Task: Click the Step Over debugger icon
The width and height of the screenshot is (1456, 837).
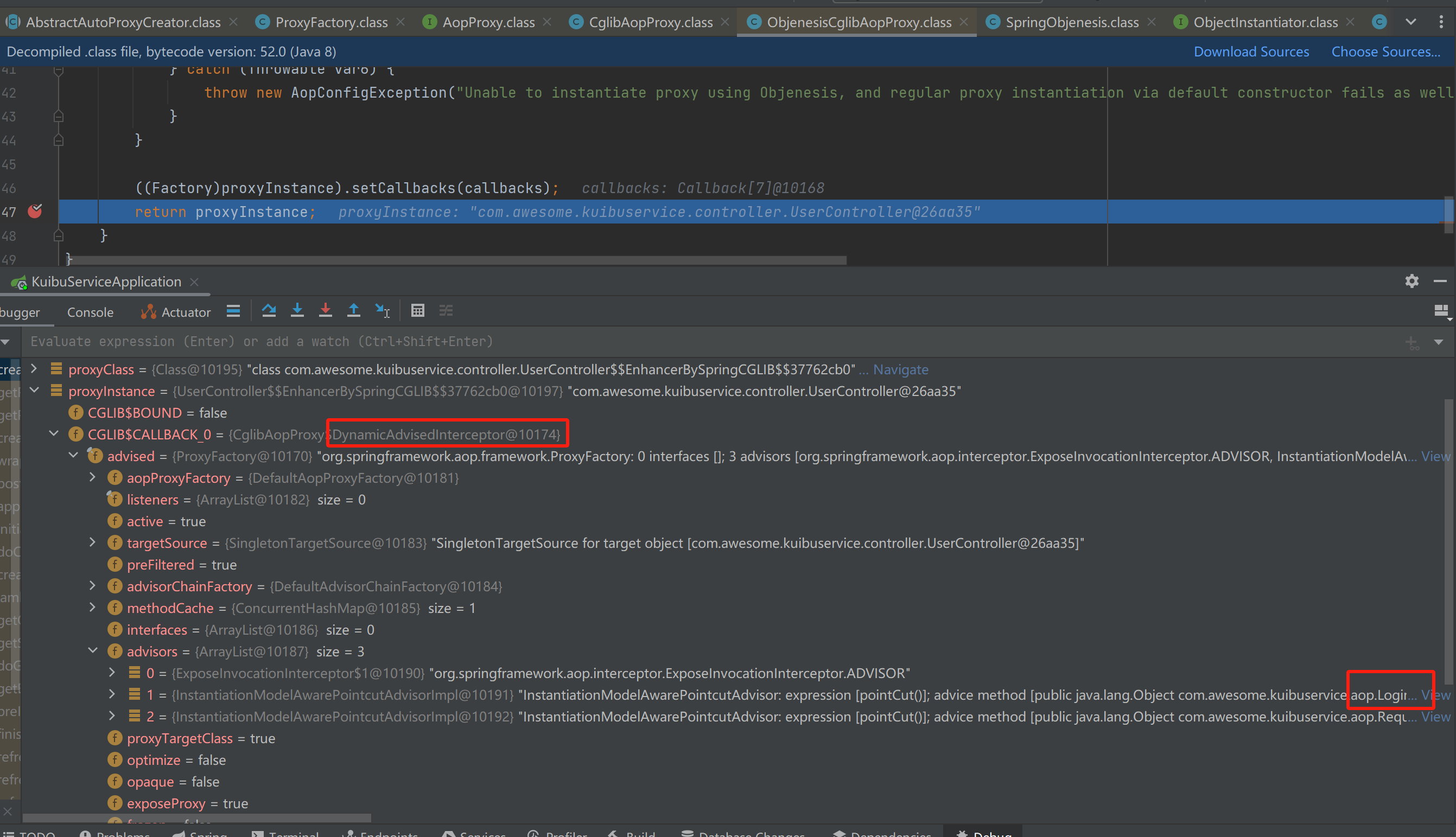Action: pyautogui.click(x=269, y=311)
